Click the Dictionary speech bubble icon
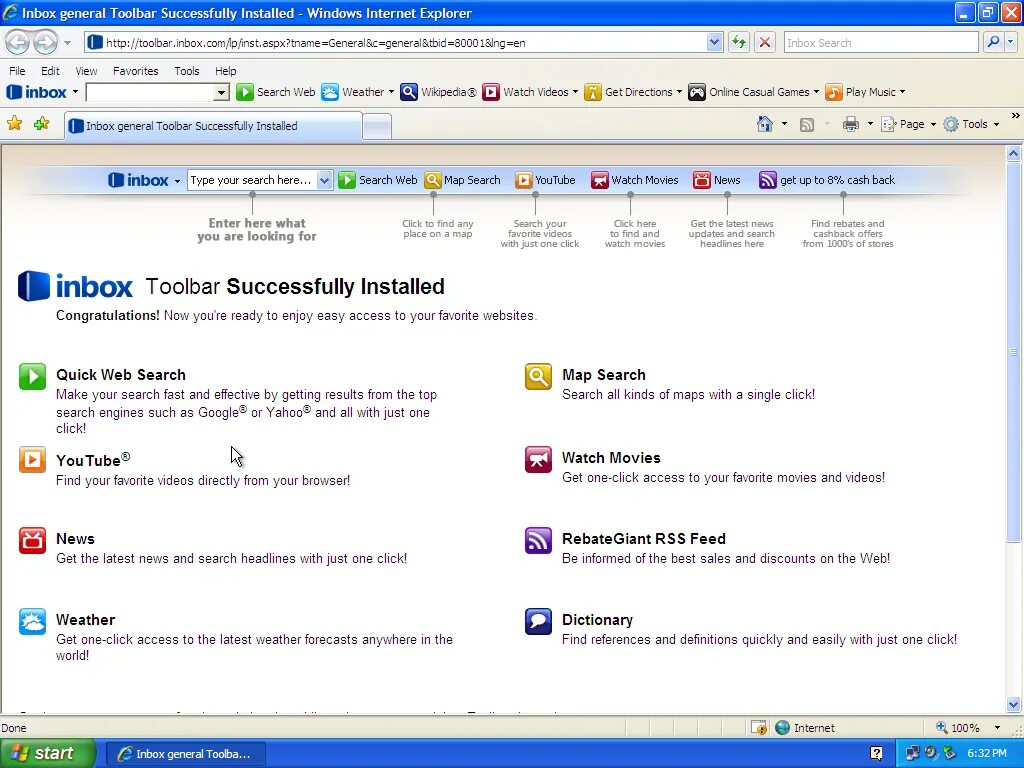1024x768 pixels. (x=538, y=621)
